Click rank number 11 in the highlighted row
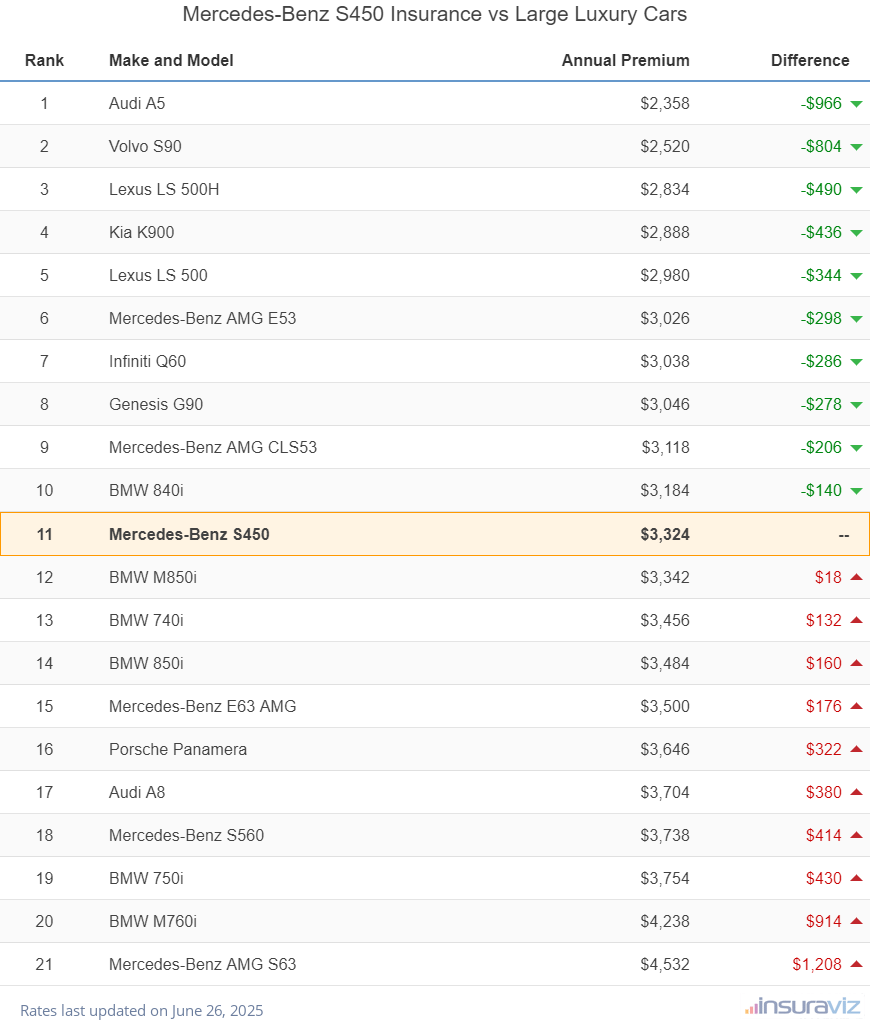870x1026 pixels. (x=44, y=535)
